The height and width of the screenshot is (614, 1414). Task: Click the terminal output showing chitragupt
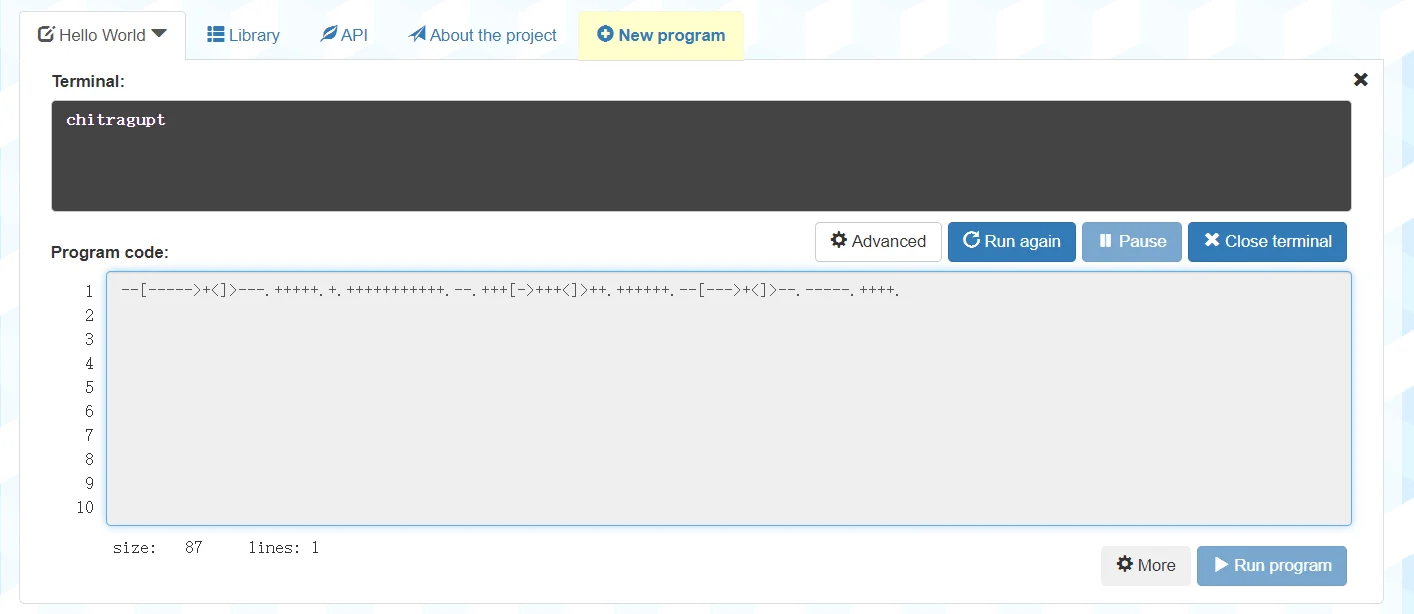(x=116, y=120)
